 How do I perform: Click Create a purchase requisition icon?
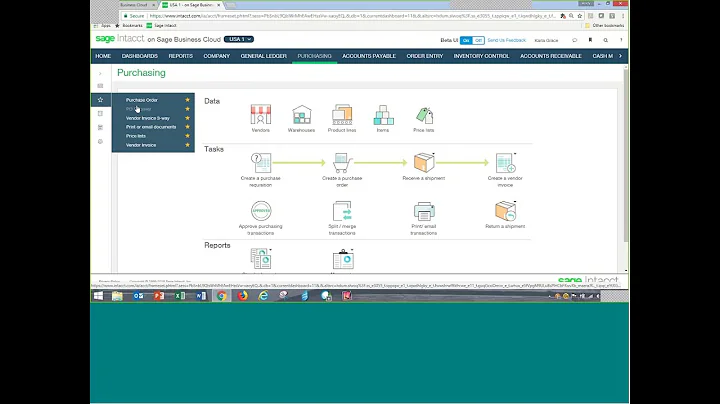tap(260, 163)
